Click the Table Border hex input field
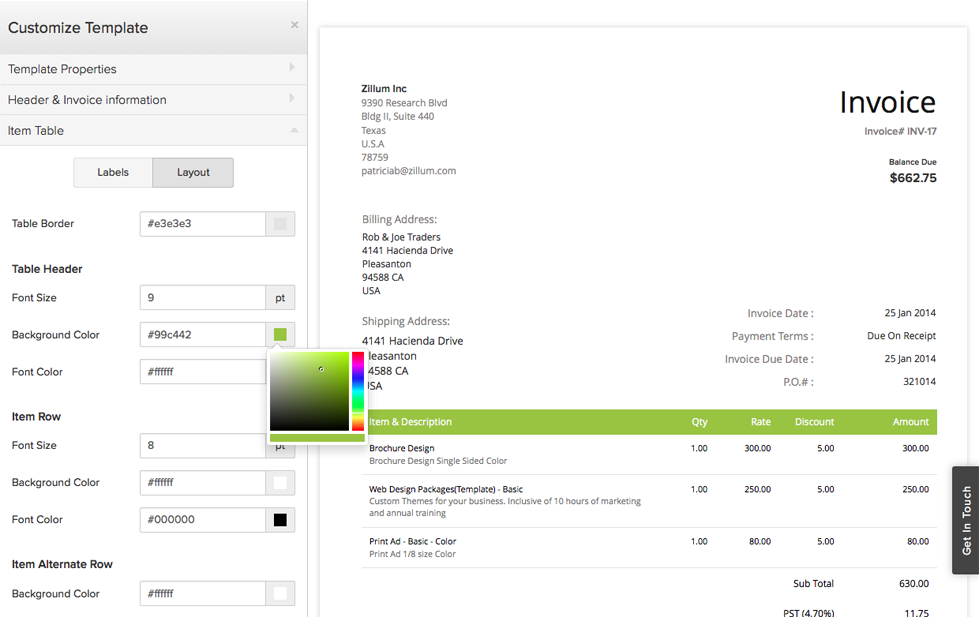 (x=202, y=224)
